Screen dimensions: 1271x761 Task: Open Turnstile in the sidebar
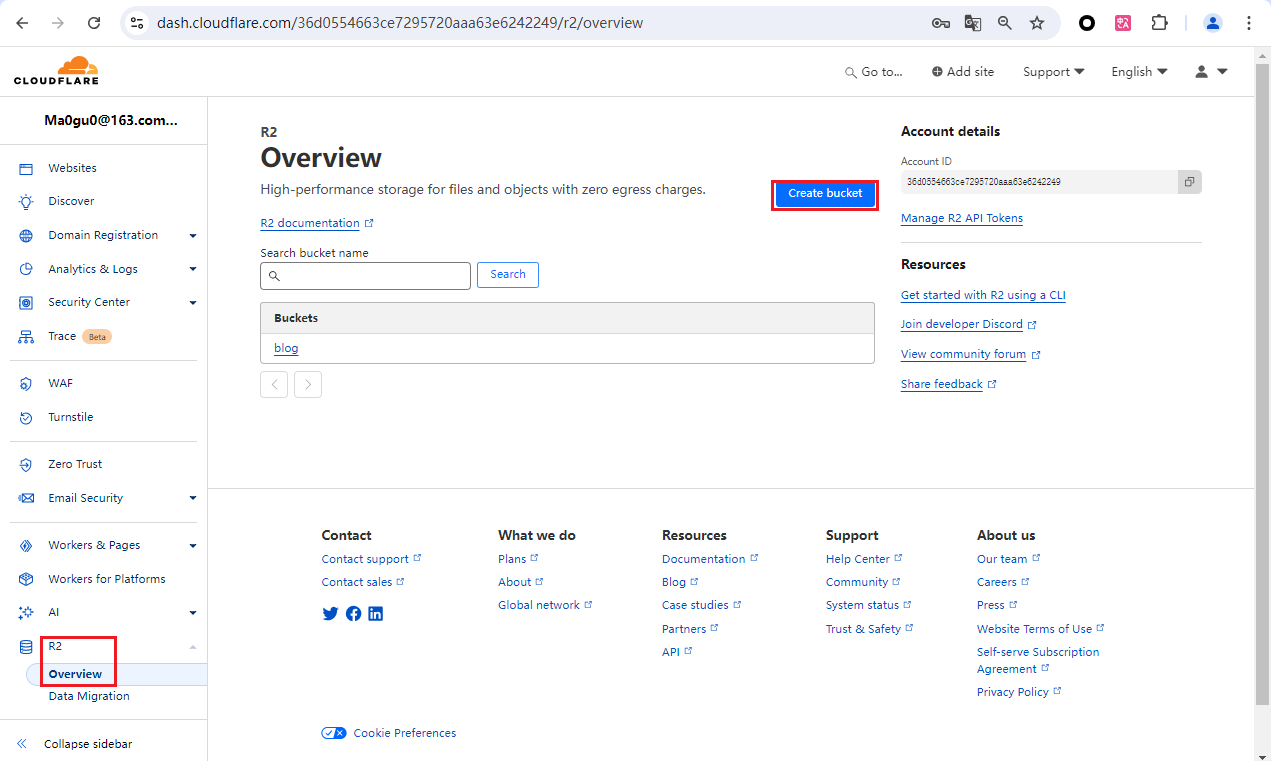coord(70,417)
